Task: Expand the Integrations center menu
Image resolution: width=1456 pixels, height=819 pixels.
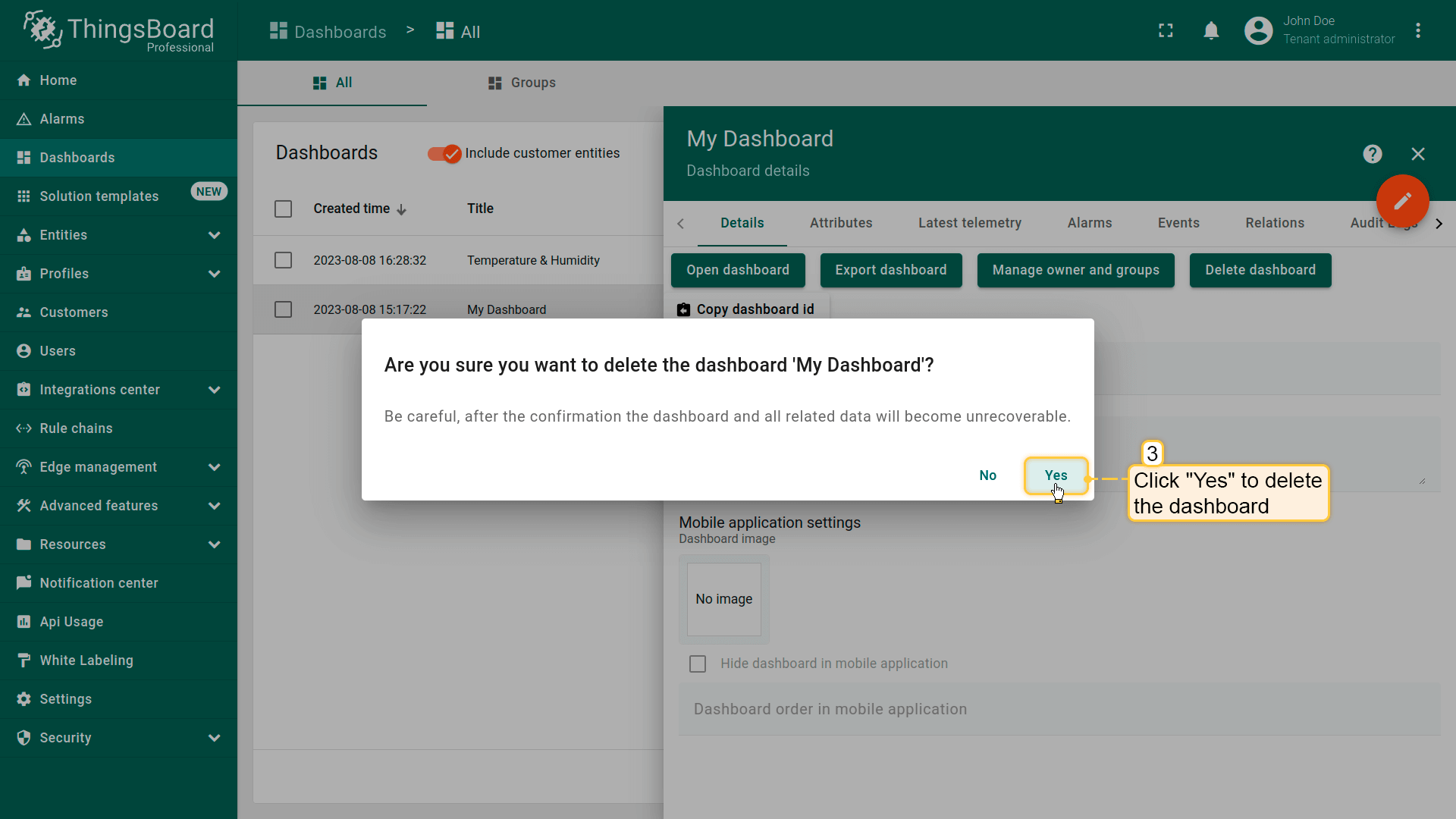Action: [214, 390]
